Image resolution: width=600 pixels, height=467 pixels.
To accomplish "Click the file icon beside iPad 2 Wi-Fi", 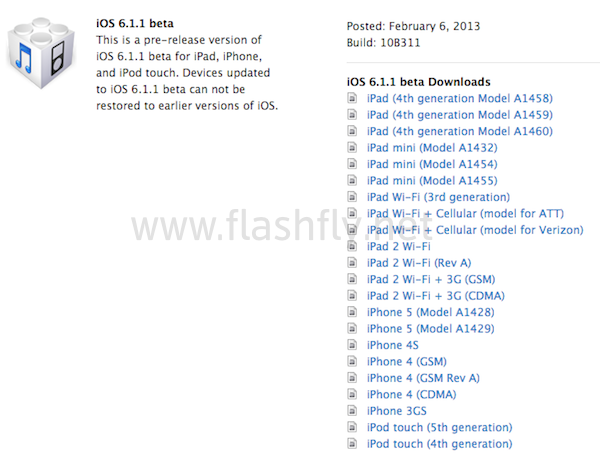I will [352, 246].
